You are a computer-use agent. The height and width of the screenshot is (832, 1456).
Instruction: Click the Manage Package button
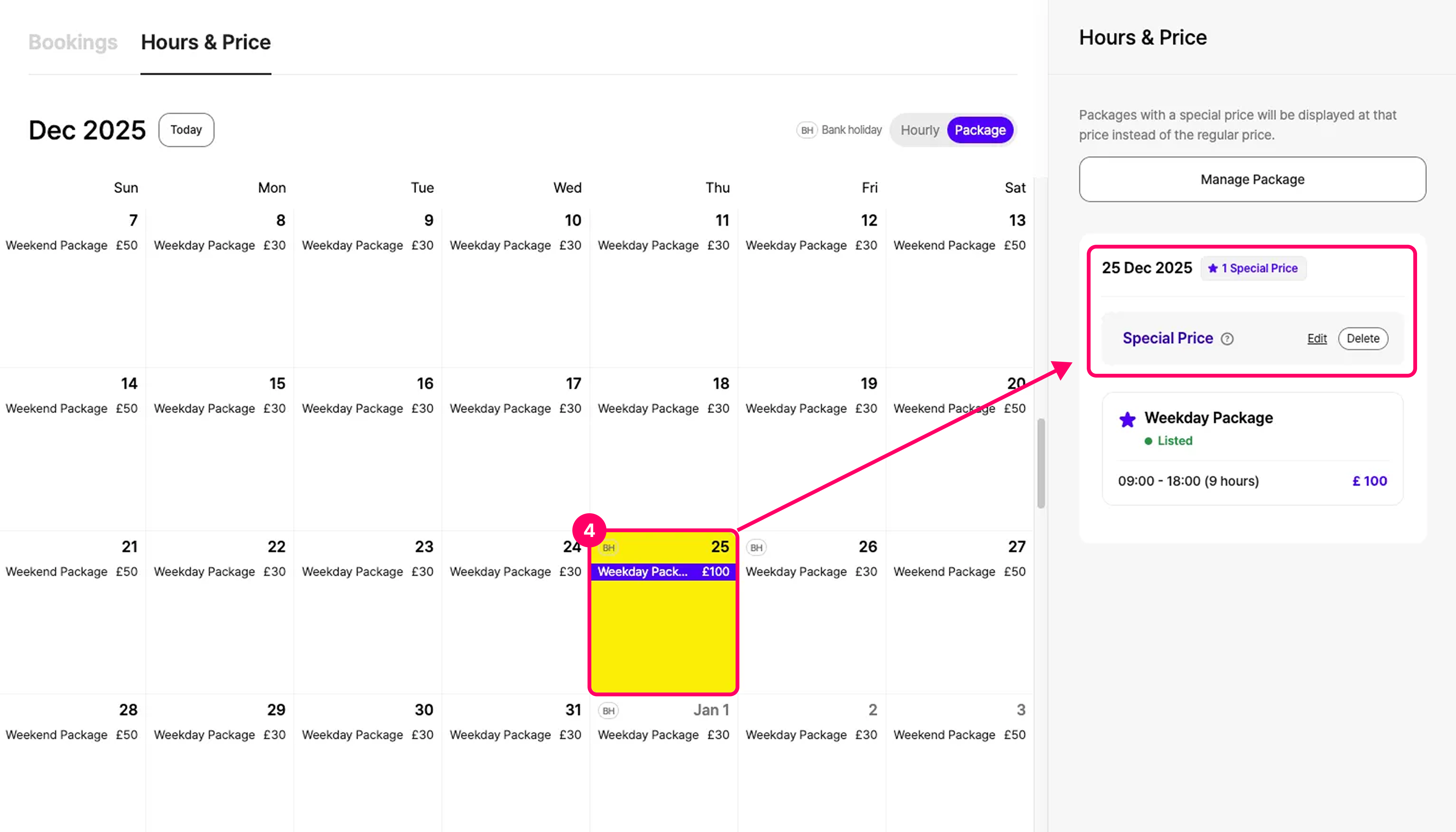1252,179
